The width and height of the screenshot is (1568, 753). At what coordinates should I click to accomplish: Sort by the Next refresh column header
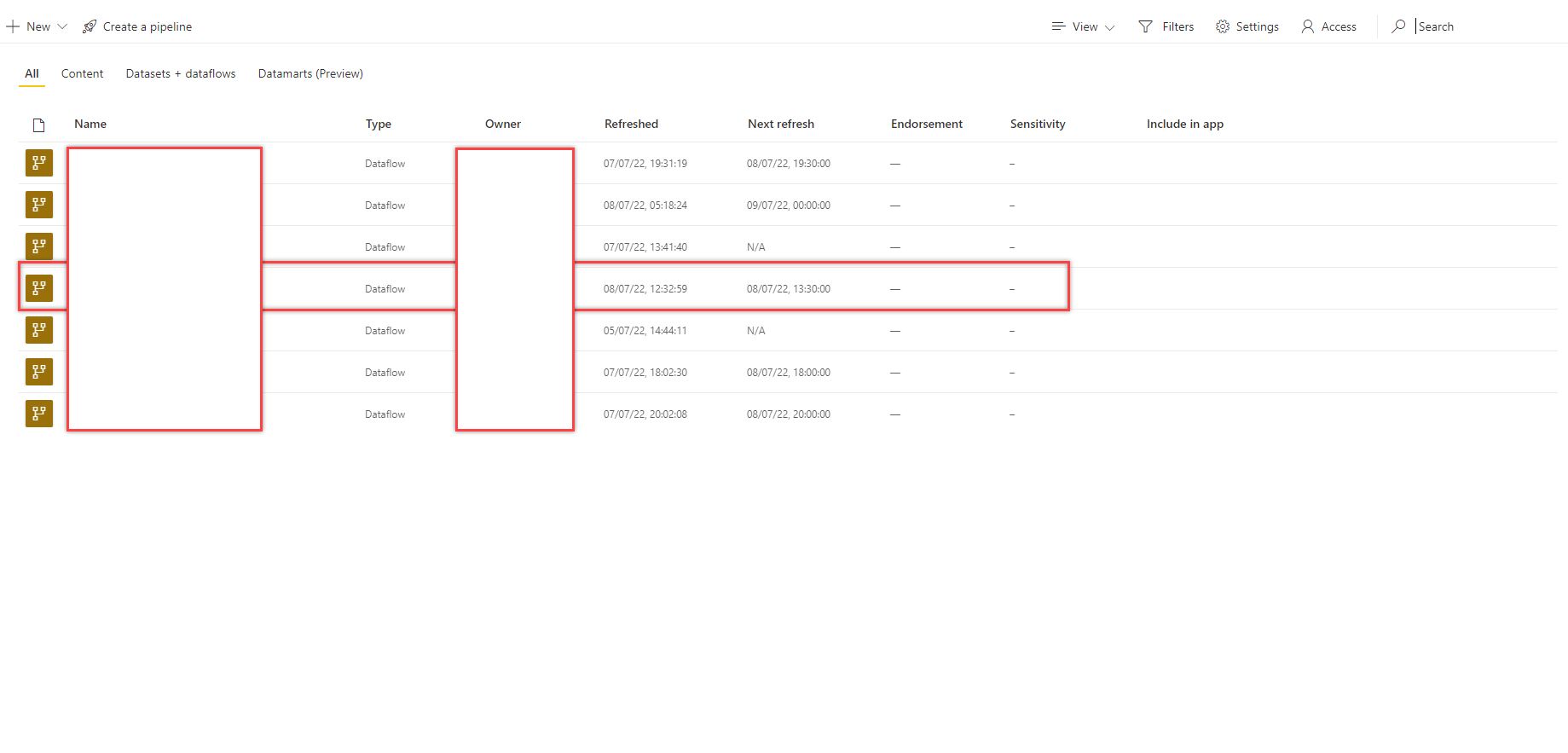(781, 124)
